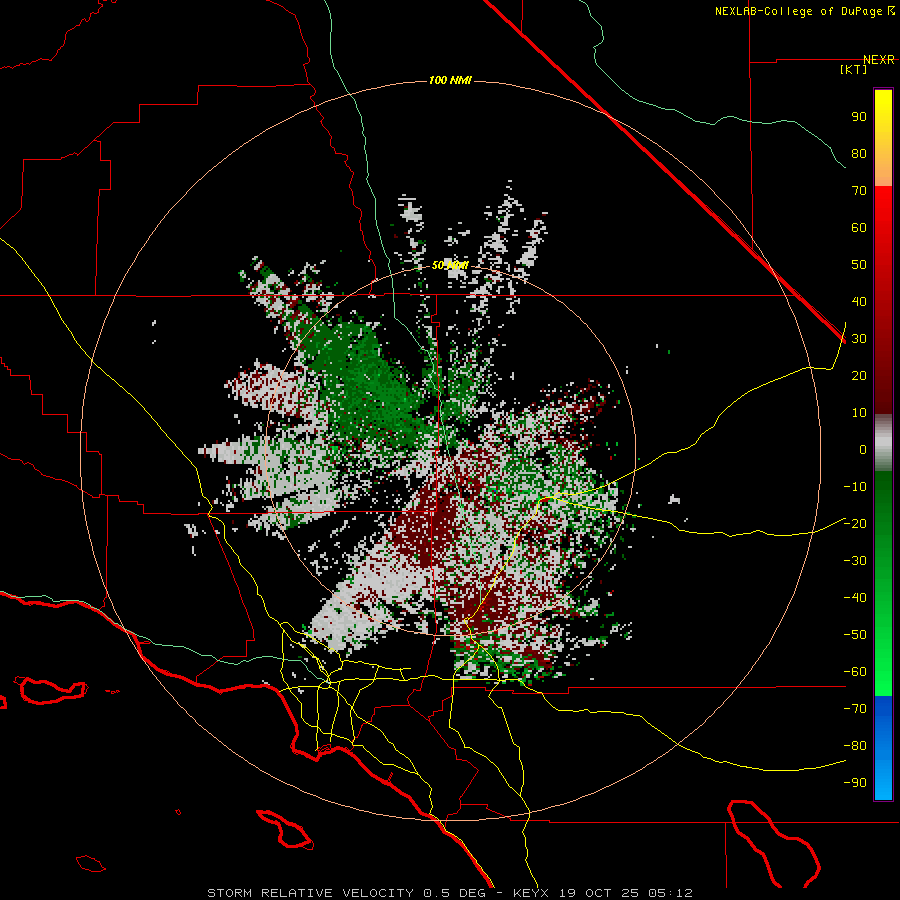Click the 90 value on the velocity scale
Image resolution: width=900 pixels, height=900 pixels.
tap(859, 117)
